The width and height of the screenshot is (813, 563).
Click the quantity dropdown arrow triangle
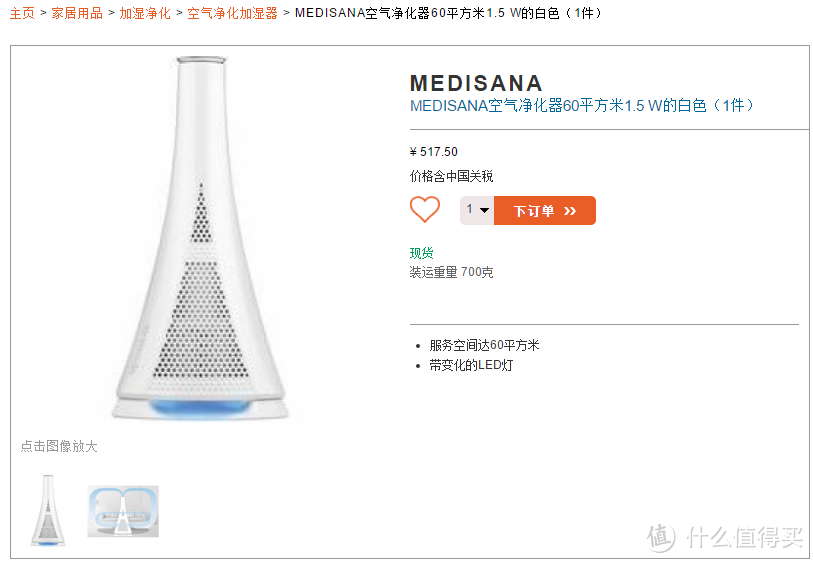484,210
